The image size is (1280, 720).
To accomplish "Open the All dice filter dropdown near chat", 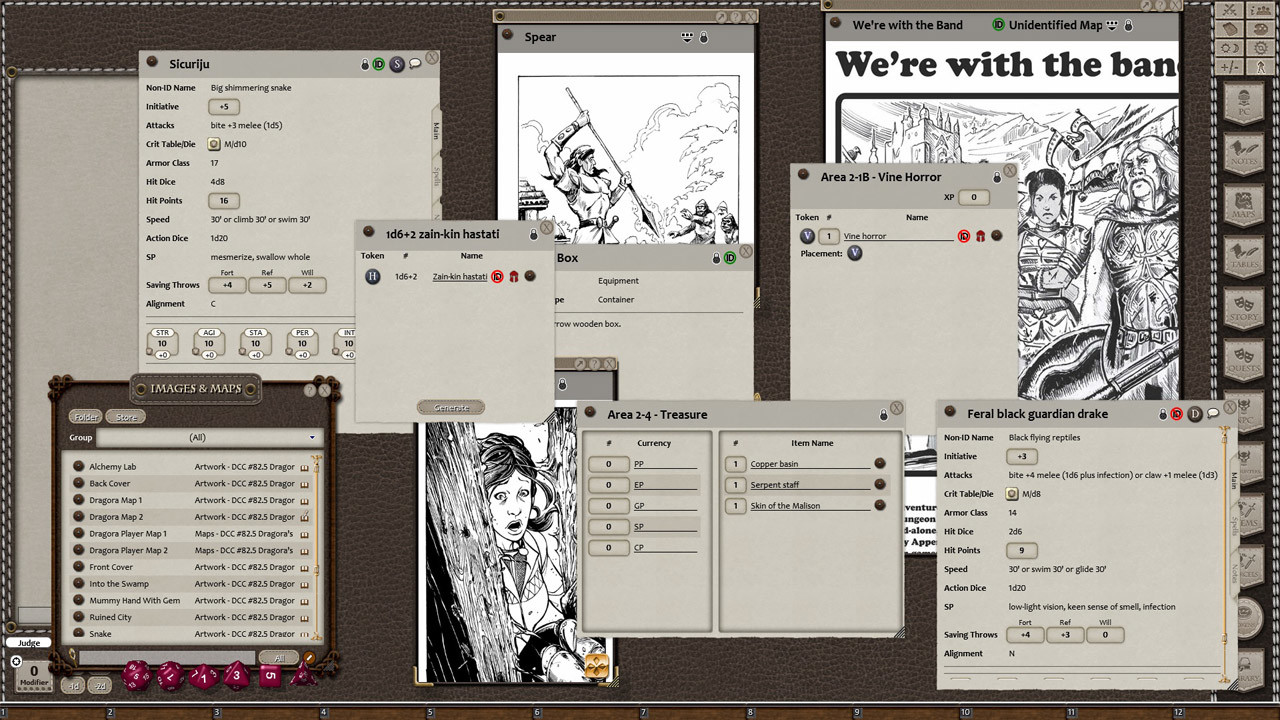I will click(x=279, y=657).
